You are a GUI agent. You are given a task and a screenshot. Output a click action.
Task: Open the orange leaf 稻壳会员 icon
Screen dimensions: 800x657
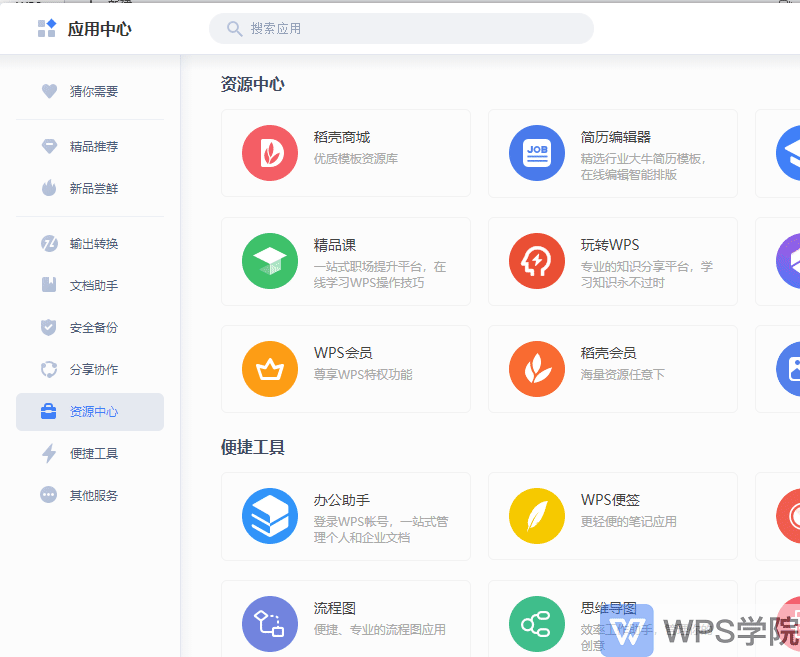tap(537, 369)
